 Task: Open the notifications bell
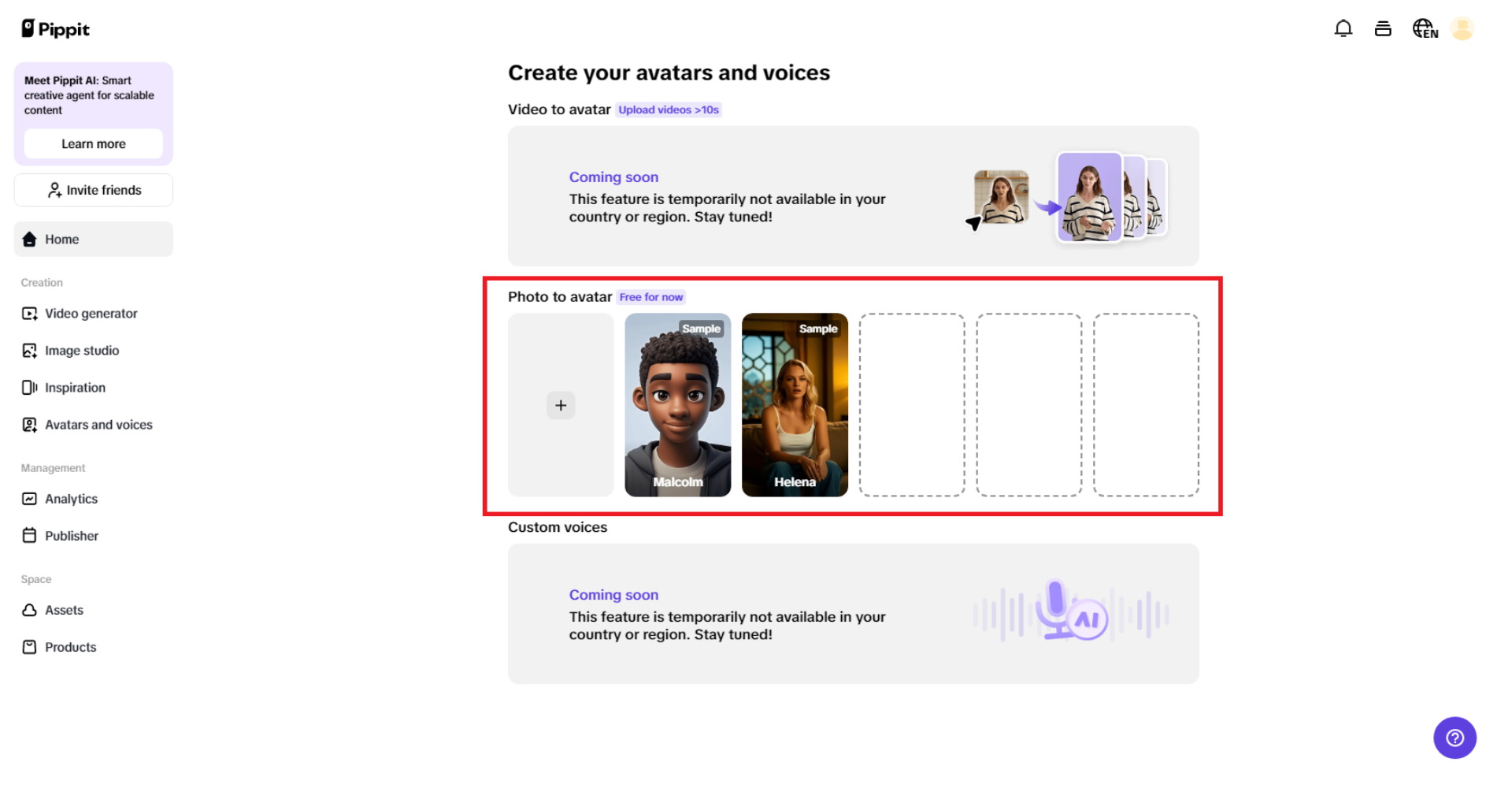[1343, 28]
